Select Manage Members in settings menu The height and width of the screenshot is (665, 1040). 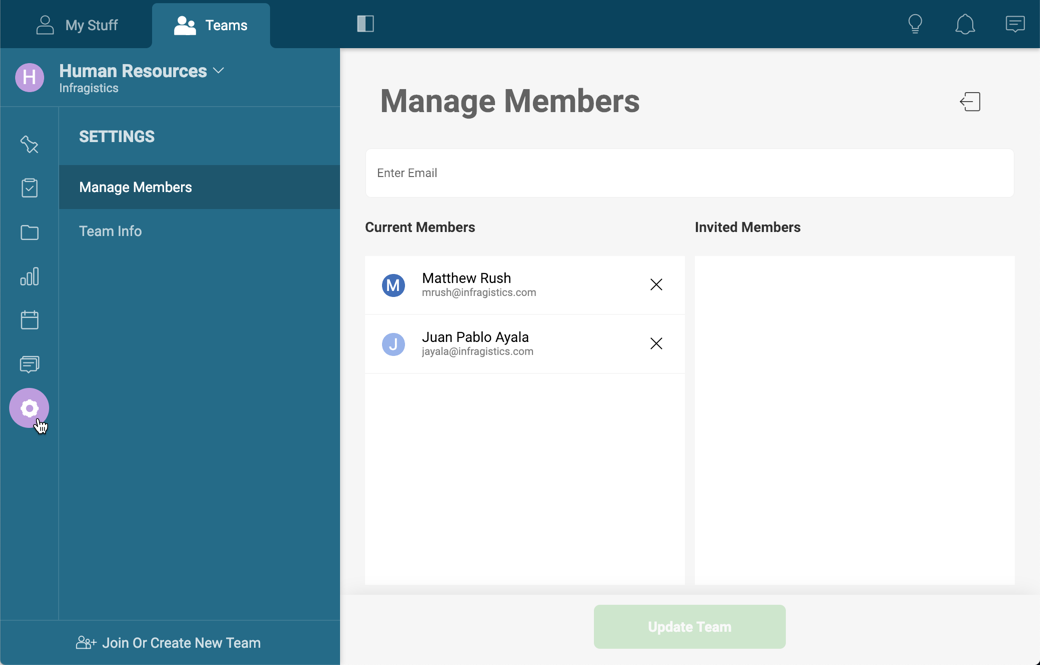coord(135,187)
